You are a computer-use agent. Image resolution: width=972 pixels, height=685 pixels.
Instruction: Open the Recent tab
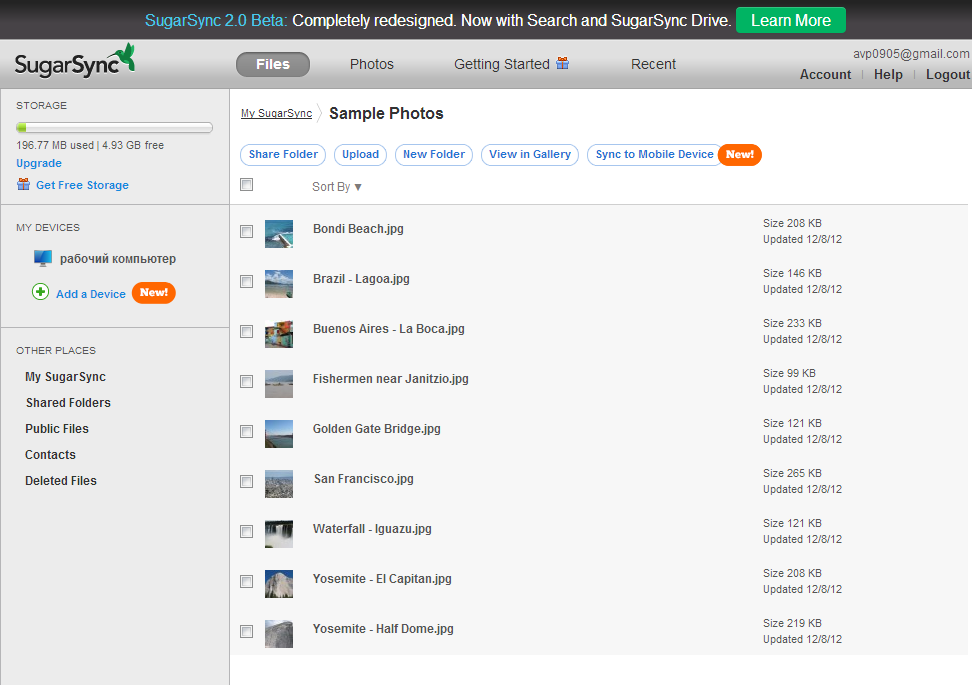[x=653, y=64]
